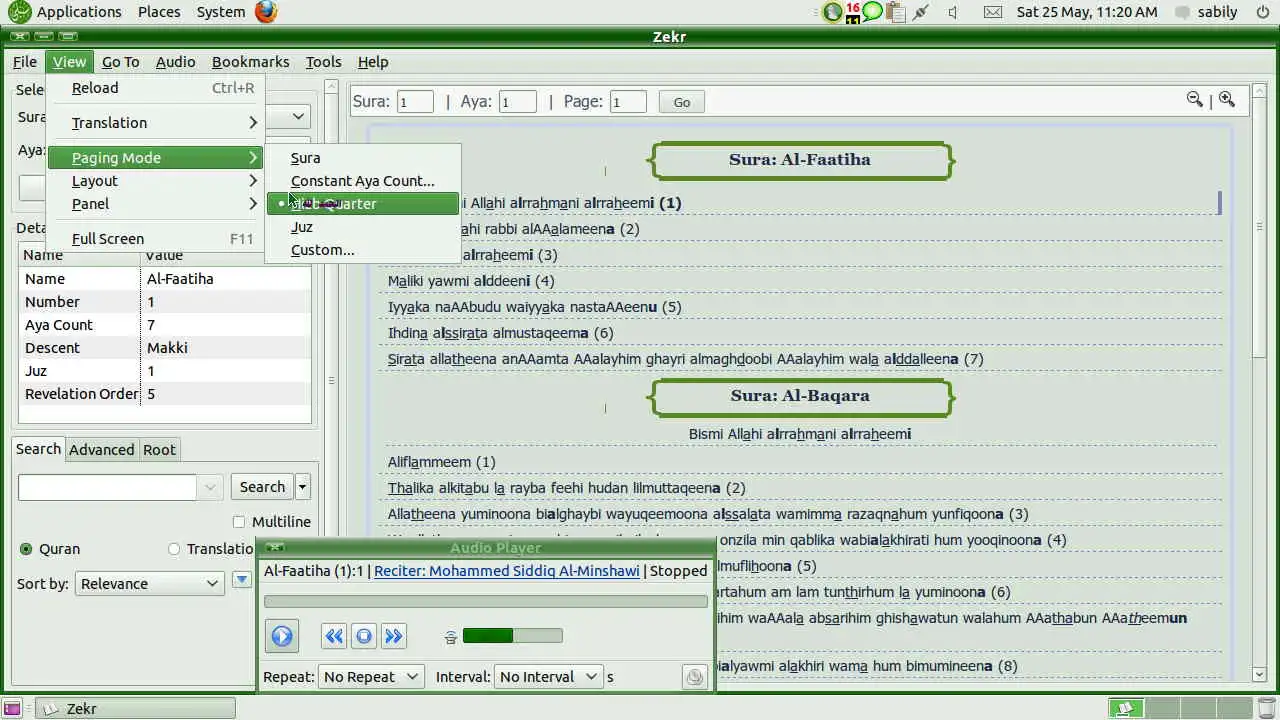The image size is (1280, 720).
Task: Click the blue arrow toggle beside Sort by
Action: tap(241, 580)
